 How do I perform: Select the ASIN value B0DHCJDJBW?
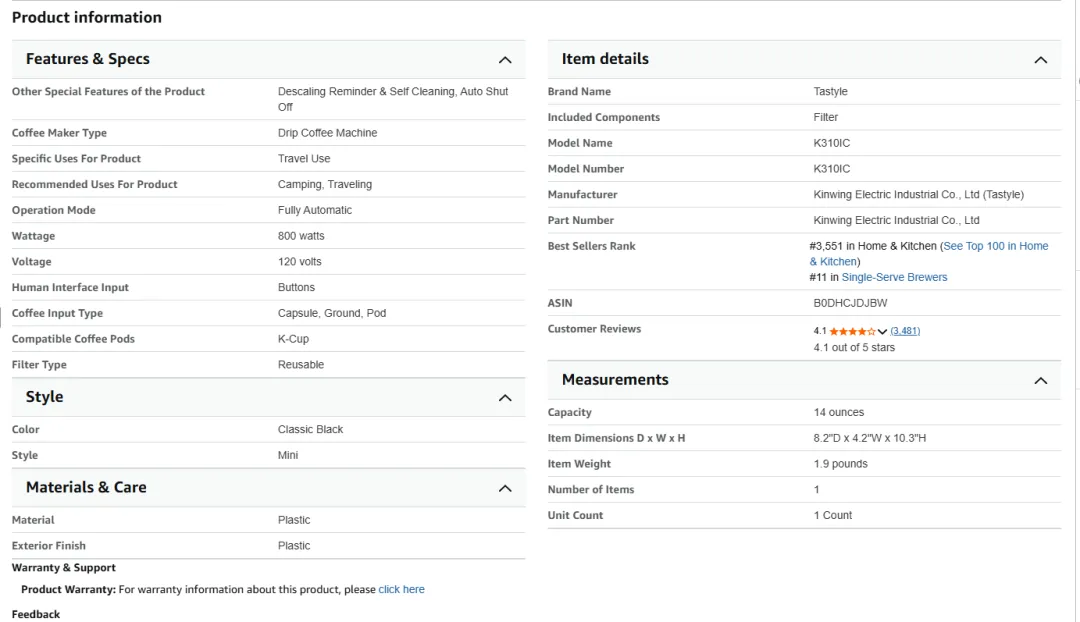coord(850,303)
